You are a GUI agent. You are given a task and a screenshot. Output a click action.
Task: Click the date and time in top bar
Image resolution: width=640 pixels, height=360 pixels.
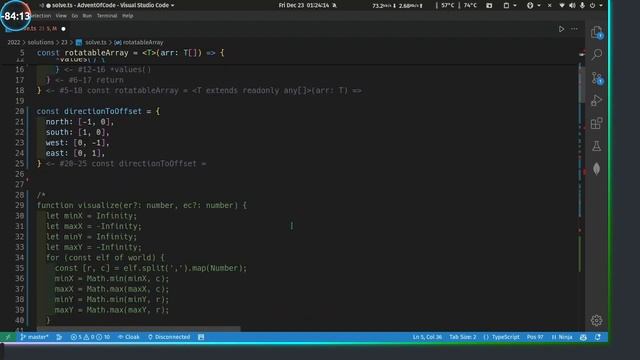304,5
